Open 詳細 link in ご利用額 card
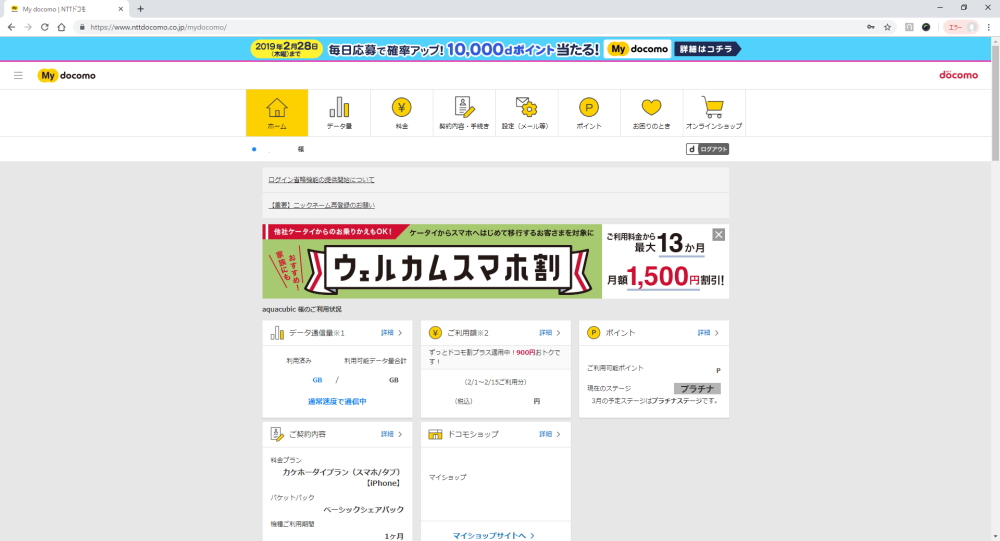The height and width of the screenshot is (541, 1000). pos(550,333)
